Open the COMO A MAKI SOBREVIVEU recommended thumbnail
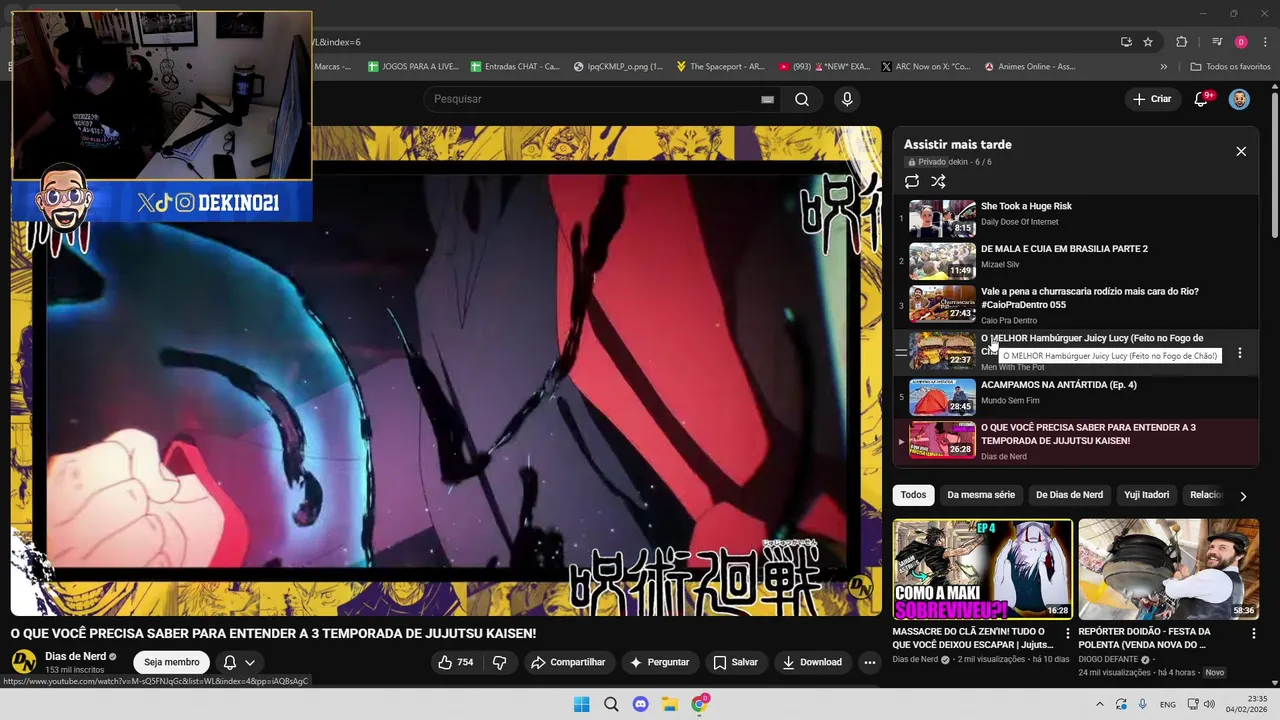The image size is (1280, 720). (x=982, y=569)
